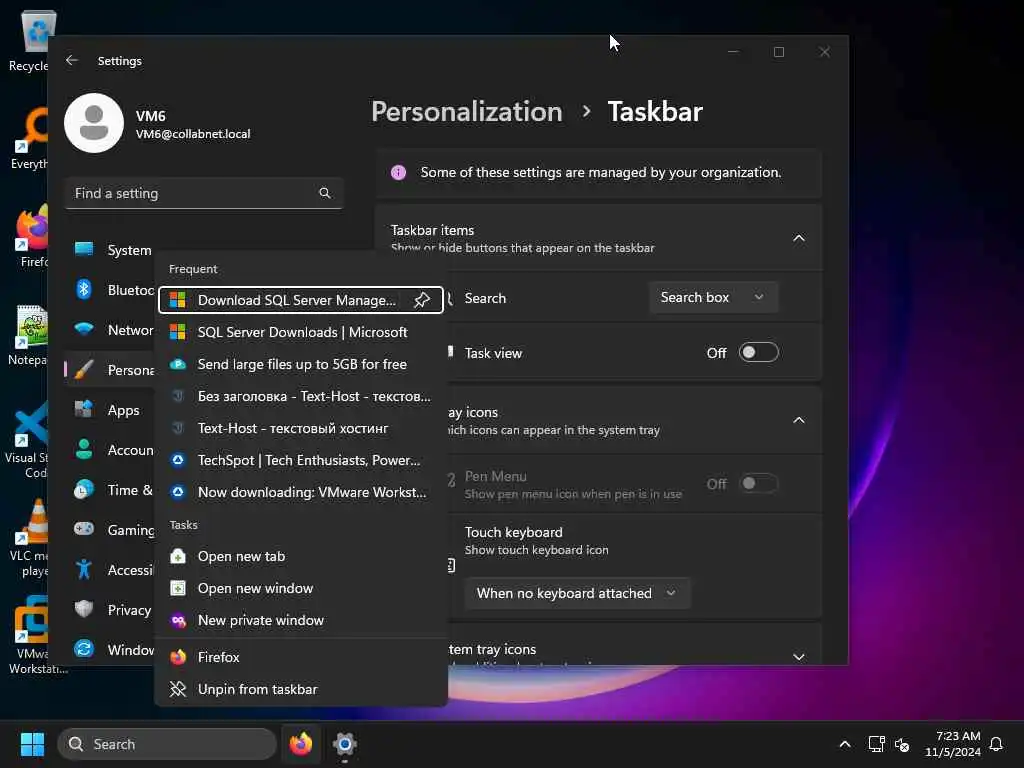This screenshot has height=768, width=1024.
Task: Open the Search box dropdown
Action: 713,297
